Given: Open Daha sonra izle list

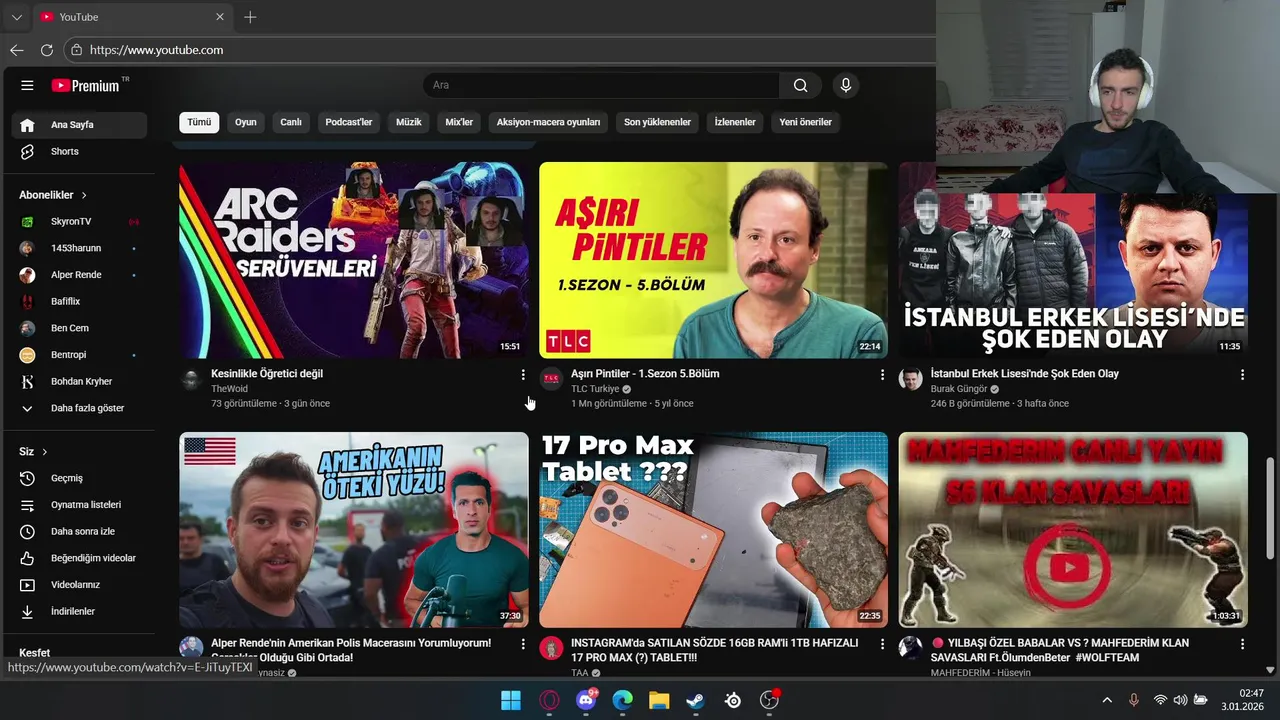Looking at the screenshot, I should (79, 532).
